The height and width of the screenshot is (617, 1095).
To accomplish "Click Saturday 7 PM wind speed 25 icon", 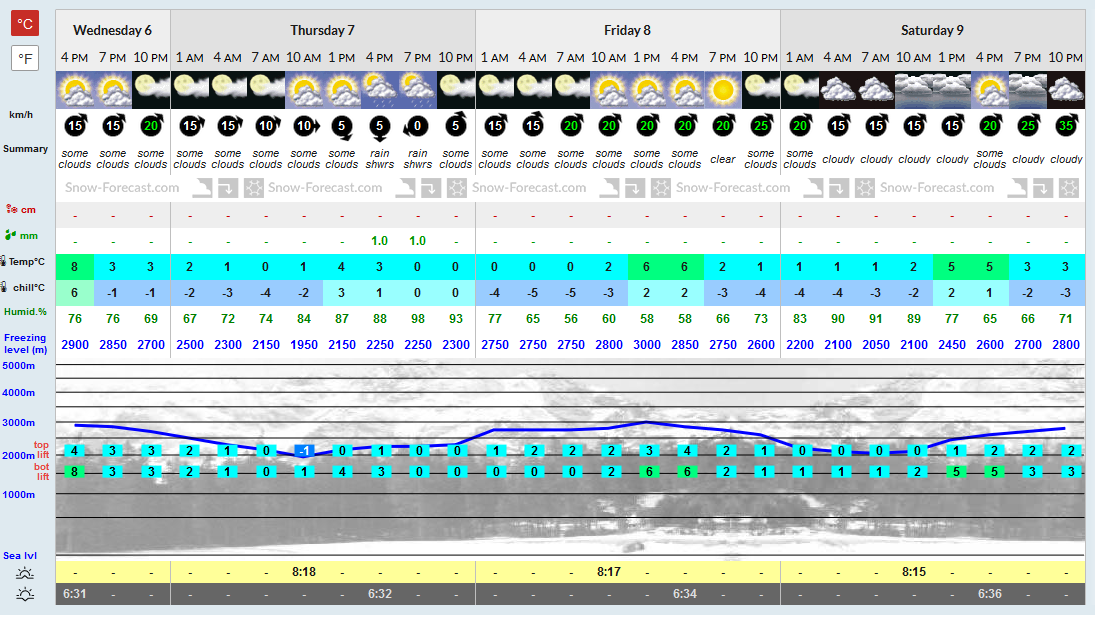I will coord(1028,126).
